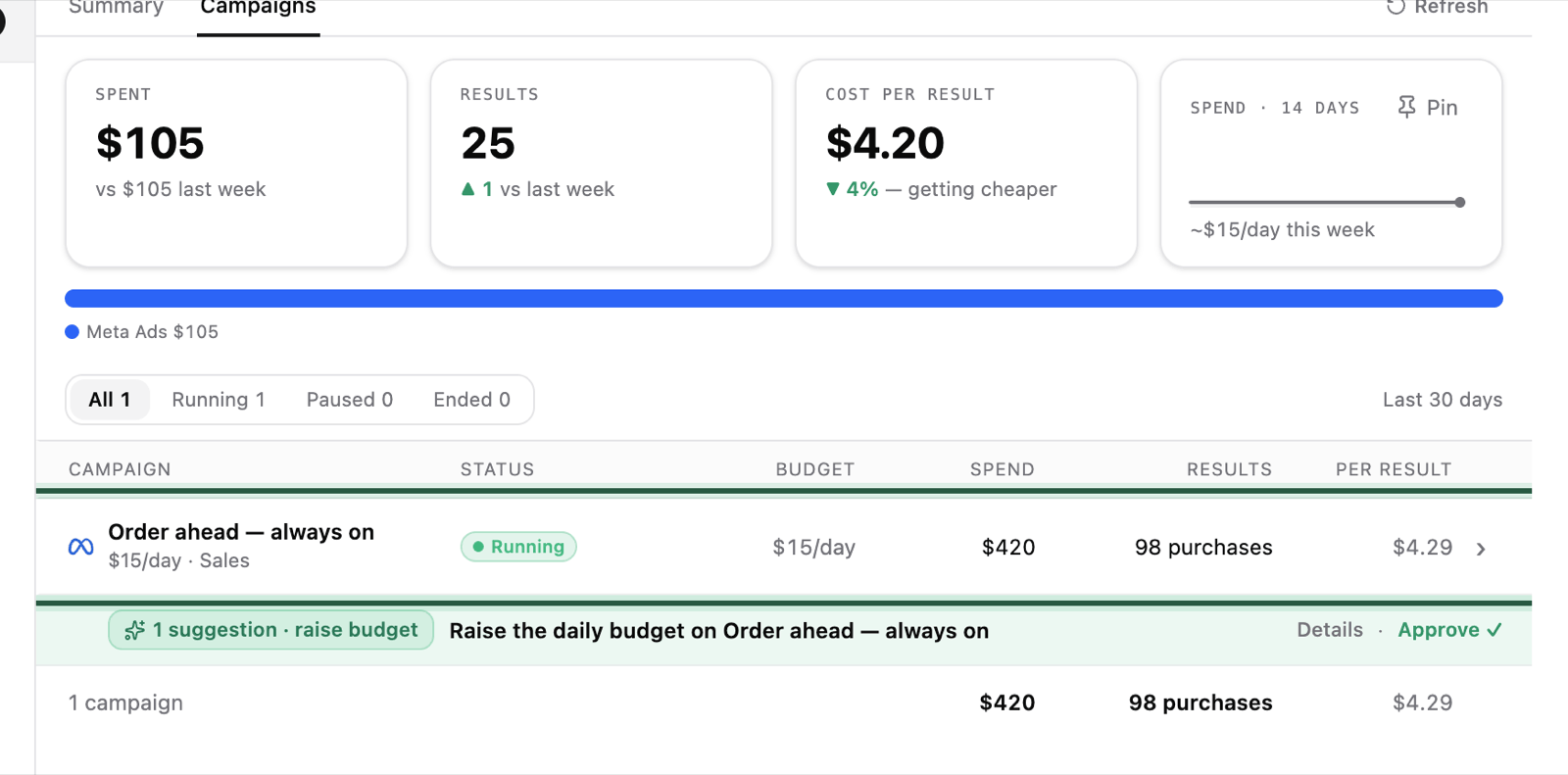Filter campaigns by Paused 0
The image size is (1568, 775).
click(x=350, y=400)
